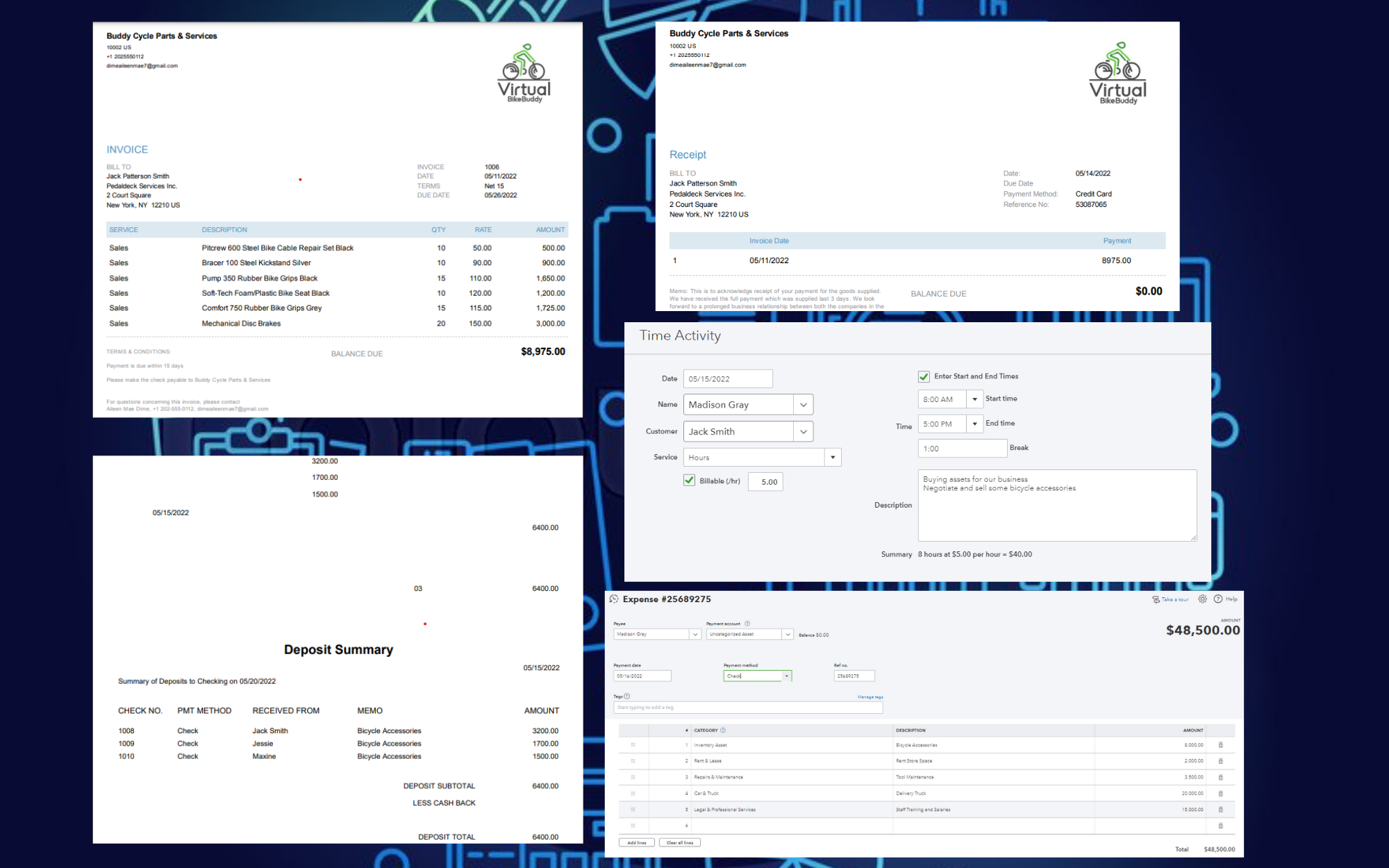Click the Clear all lines button

[x=680, y=842]
